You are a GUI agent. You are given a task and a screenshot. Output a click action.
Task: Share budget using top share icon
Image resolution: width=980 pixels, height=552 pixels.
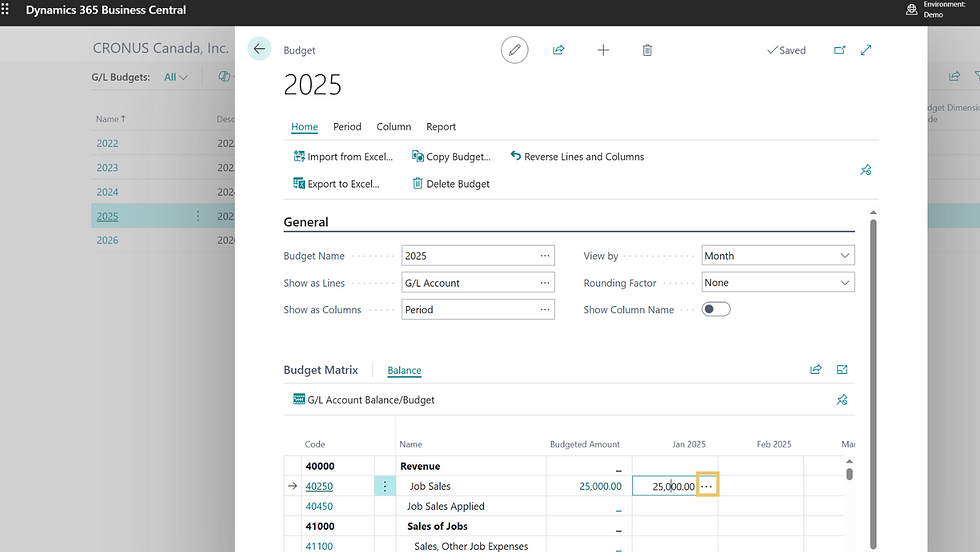[558, 50]
